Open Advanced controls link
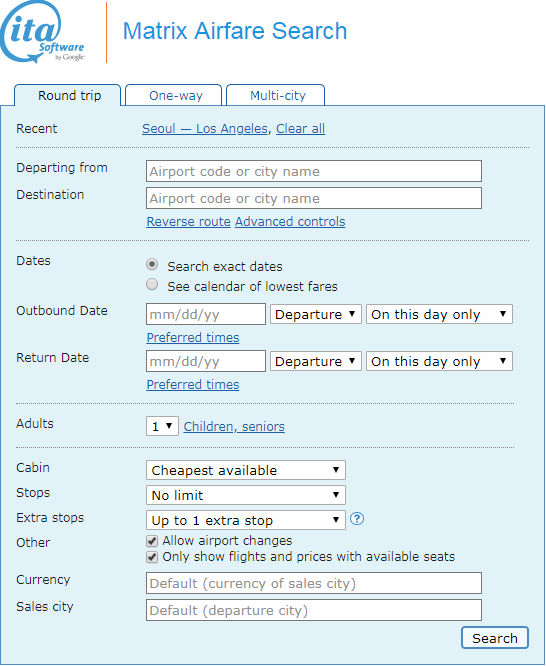The image size is (546, 666). pyautogui.click(x=290, y=222)
